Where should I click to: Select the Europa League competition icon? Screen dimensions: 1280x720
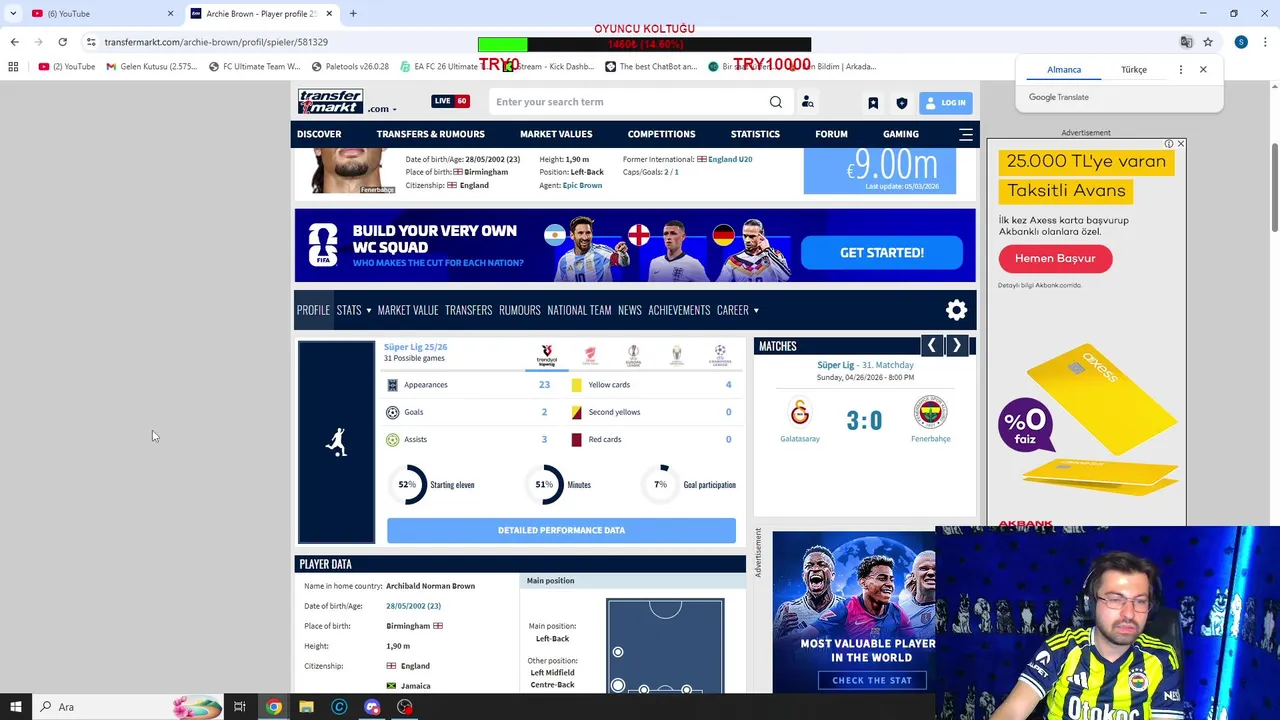[633, 356]
